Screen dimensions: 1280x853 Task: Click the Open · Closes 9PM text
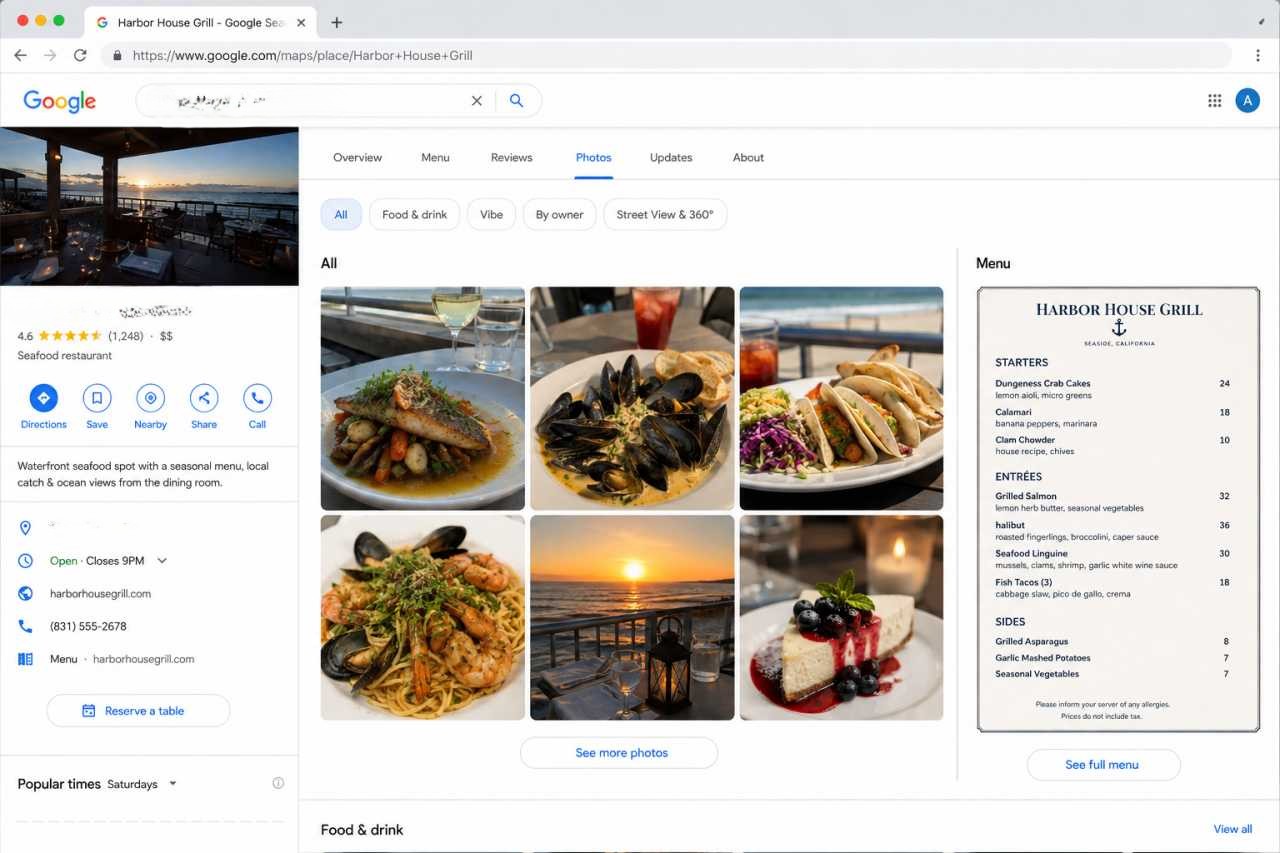tap(98, 561)
